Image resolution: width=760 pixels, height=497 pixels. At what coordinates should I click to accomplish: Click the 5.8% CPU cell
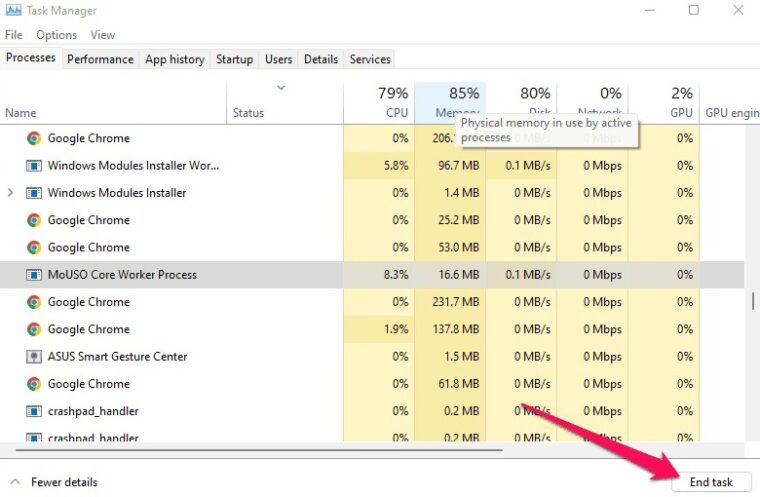[379, 166]
